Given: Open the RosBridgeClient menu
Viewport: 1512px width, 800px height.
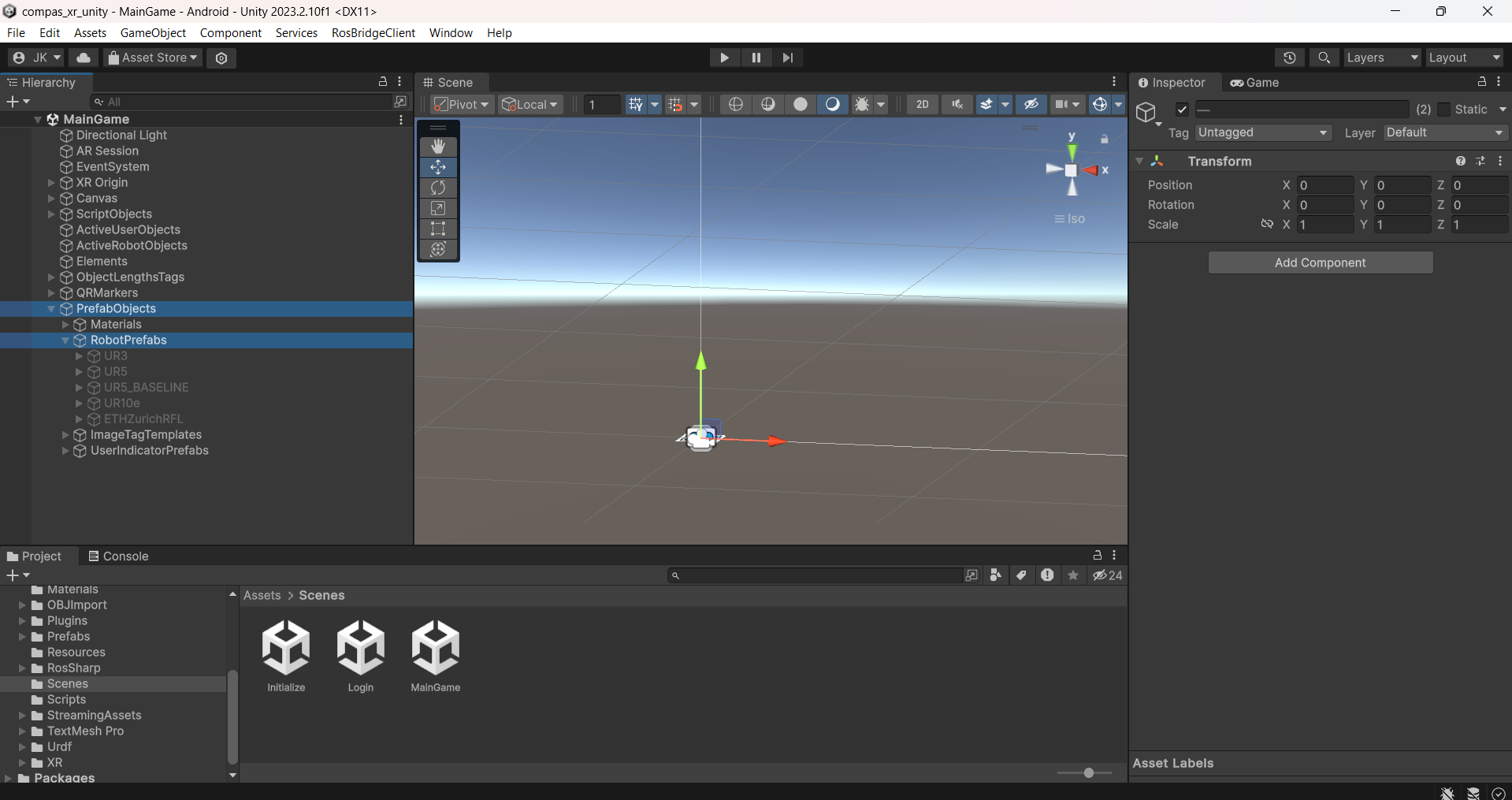Looking at the screenshot, I should pyautogui.click(x=373, y=32).
